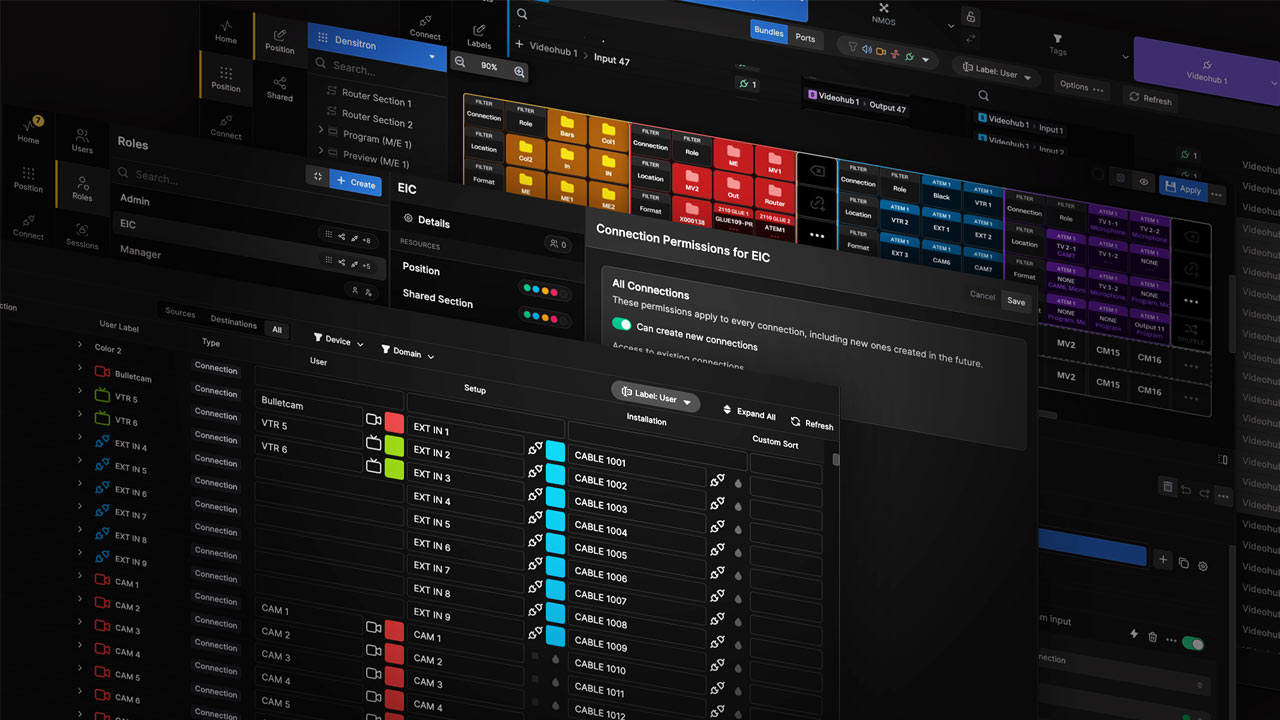Switch to the Destinations tab
Image resolution: width=1280 pixels, height=720 pixels.
233,321
